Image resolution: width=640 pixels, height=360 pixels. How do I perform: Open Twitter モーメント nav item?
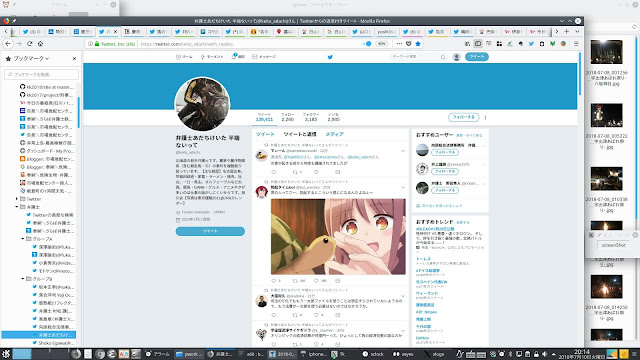[212, 57]
